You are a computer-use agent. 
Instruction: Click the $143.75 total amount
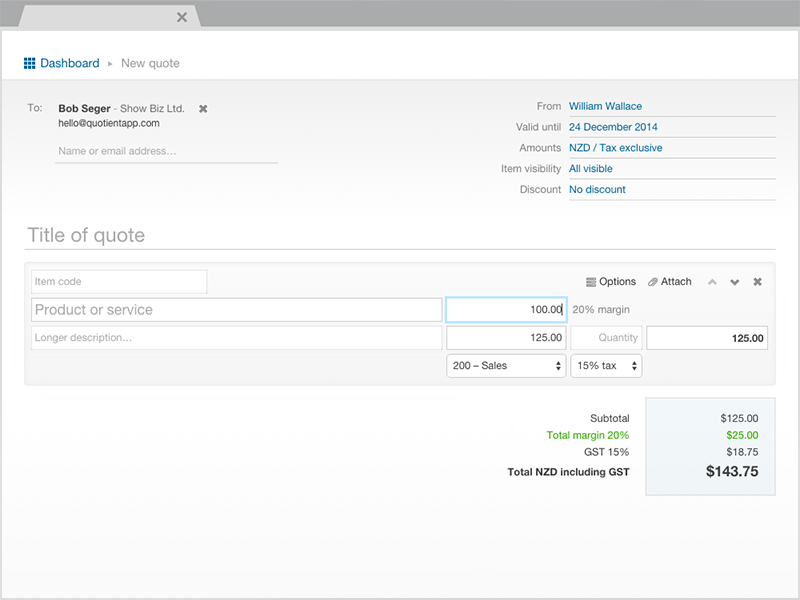pyautogui.click(x=732, y=471)
